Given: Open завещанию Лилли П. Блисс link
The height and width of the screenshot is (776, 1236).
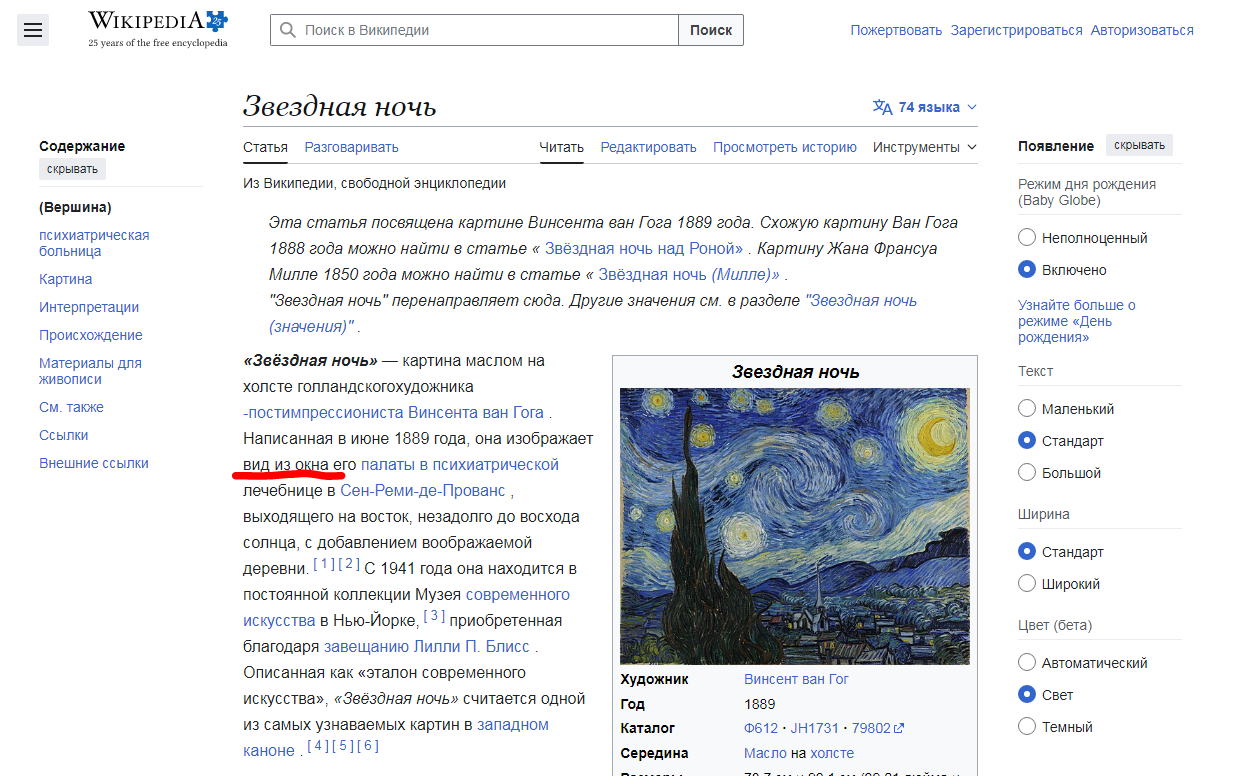Looking at the screenshot, I should pyautogui.click(x=427, y=646).
